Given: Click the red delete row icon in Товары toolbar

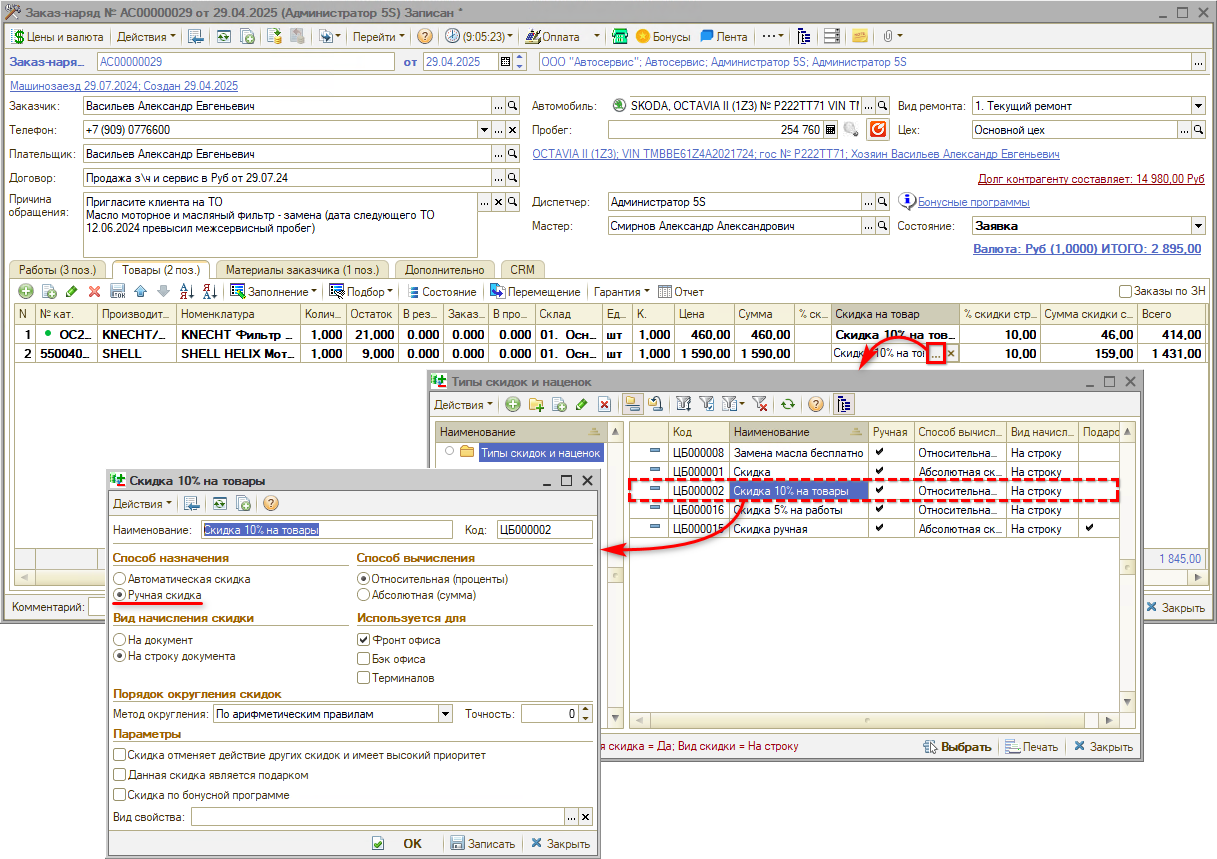Looking at the screenshot, I should (95, 292).
